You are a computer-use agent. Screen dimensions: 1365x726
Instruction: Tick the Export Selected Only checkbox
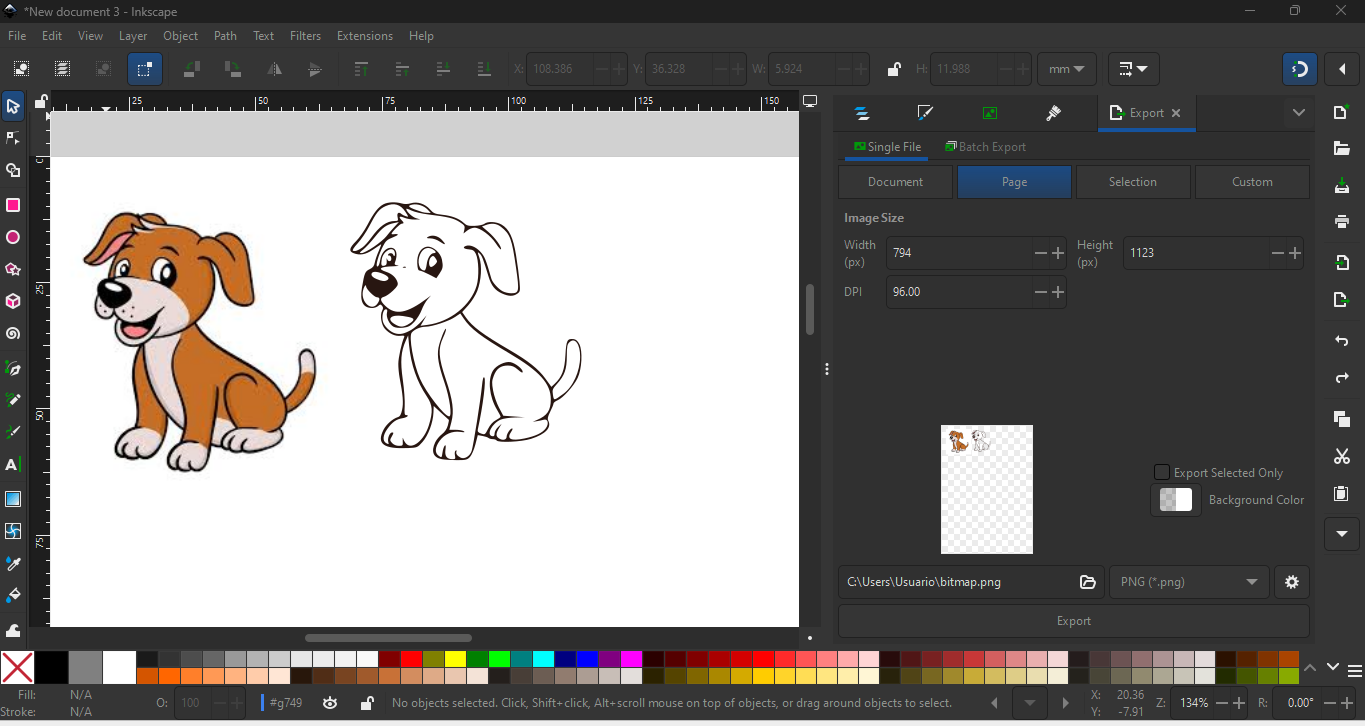coord(1162,472)
